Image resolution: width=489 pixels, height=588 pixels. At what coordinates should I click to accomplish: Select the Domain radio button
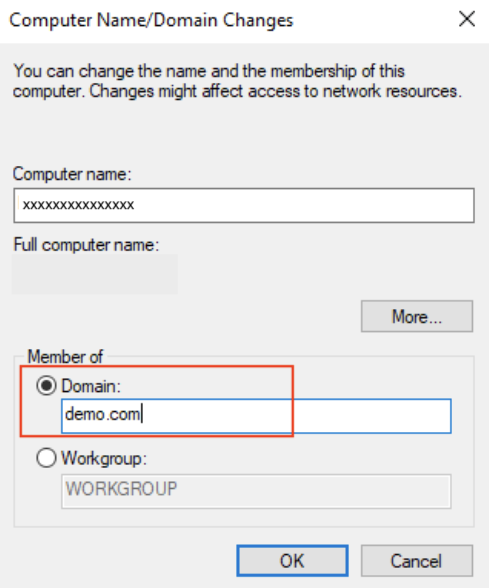pyautogui.click(x=46, y=386)
